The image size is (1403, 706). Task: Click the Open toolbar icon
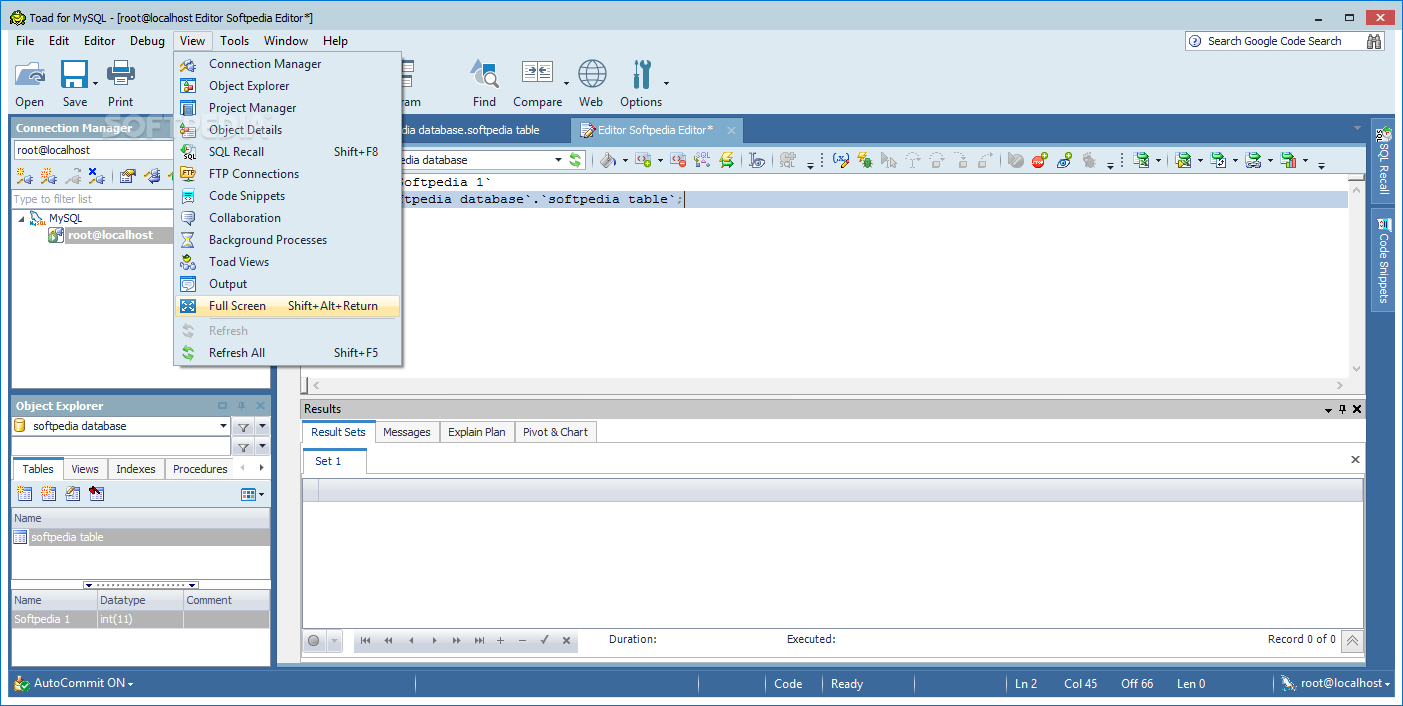[x=30, y=76]
